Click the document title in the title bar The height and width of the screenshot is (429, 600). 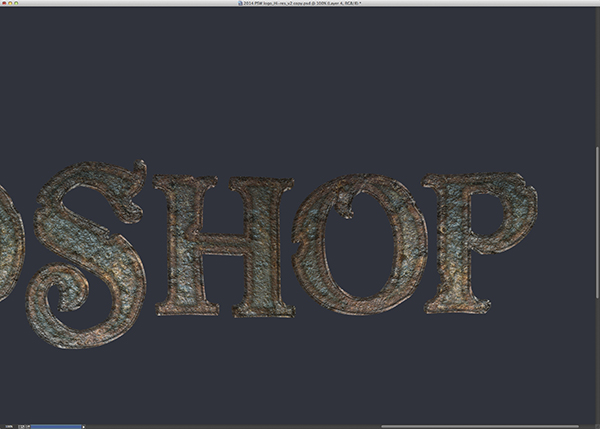302,3
